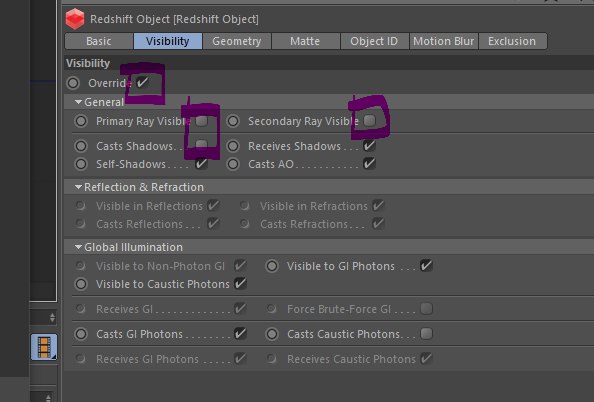Uncheck Visible to Caustic Photons checkbox
594x402 pixels.
pos(240,284)
